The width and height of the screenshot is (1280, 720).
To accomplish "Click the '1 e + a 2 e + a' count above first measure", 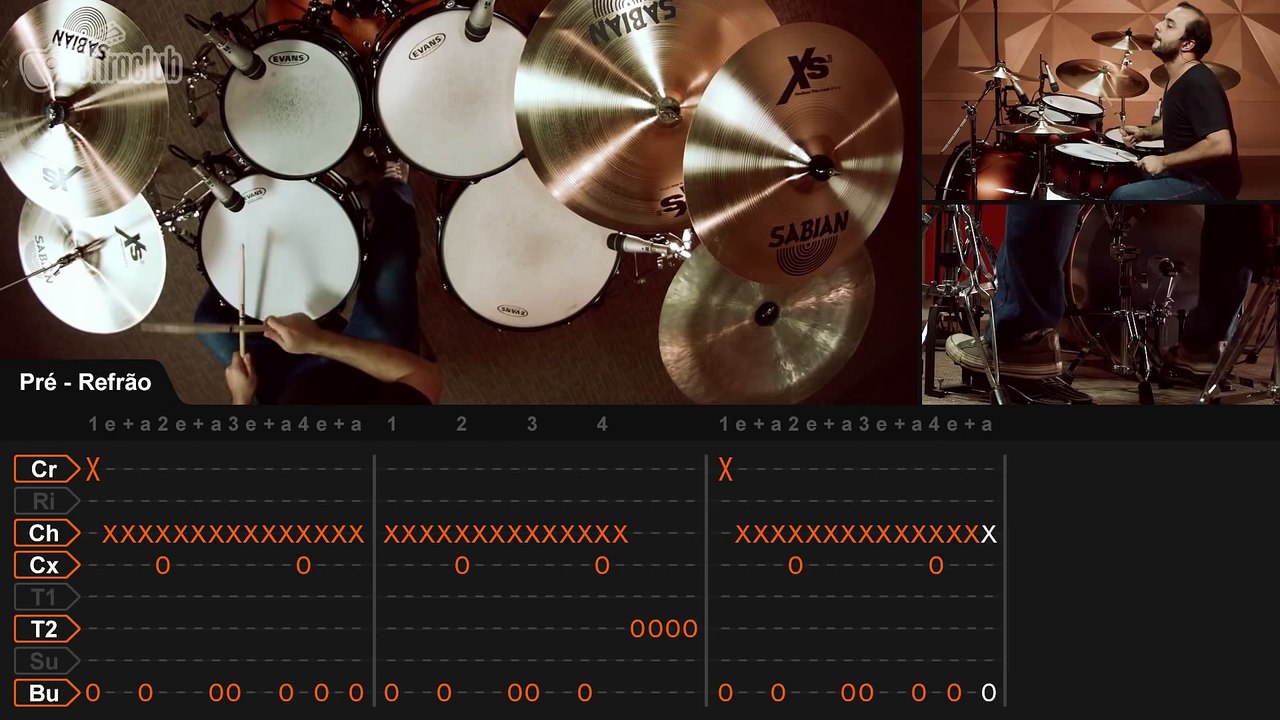I will (x=155, y=424).
